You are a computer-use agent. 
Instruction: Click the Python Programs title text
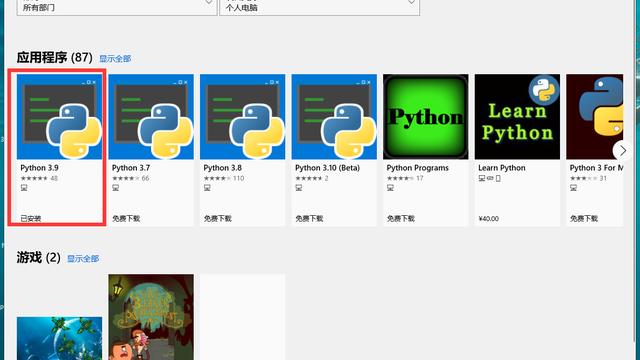click(x=418, y=168)
